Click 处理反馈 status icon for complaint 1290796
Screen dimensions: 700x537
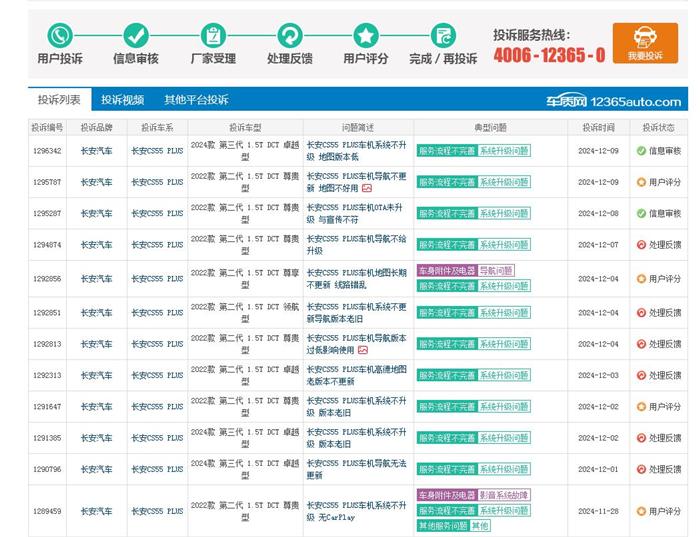click(x=641, y=469)
